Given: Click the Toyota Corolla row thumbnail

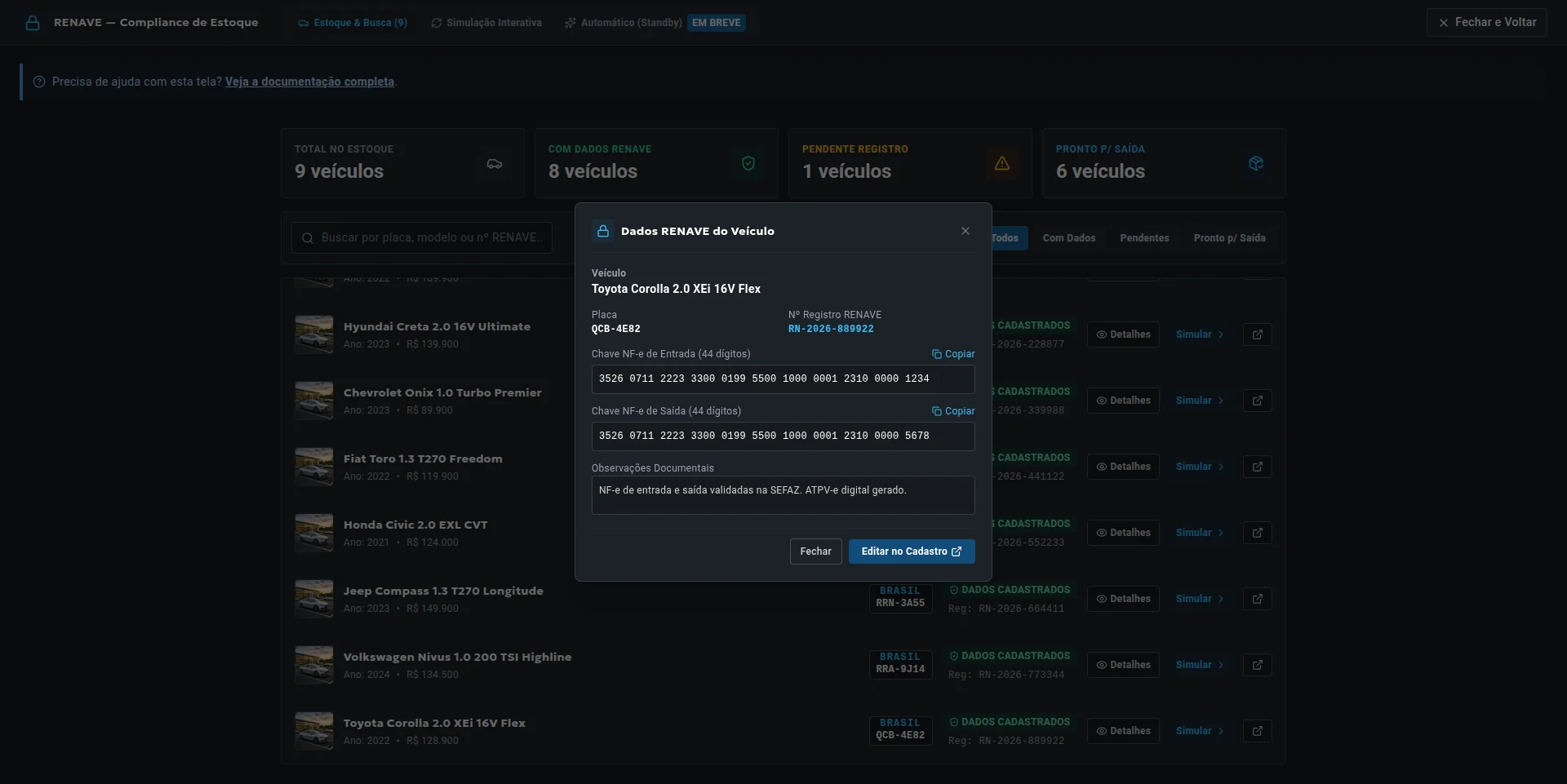Looking at the screenshot, I should click(x=314, y=731).
